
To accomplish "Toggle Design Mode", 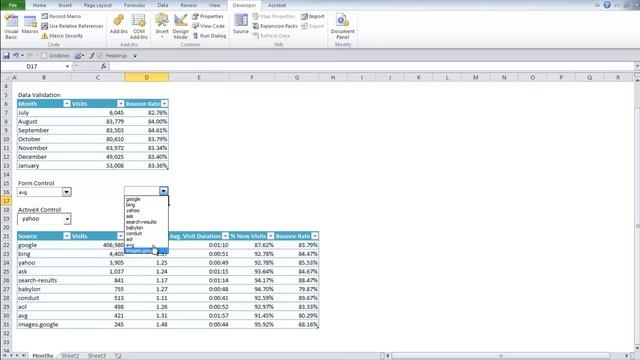I will (x=180, y=26).
